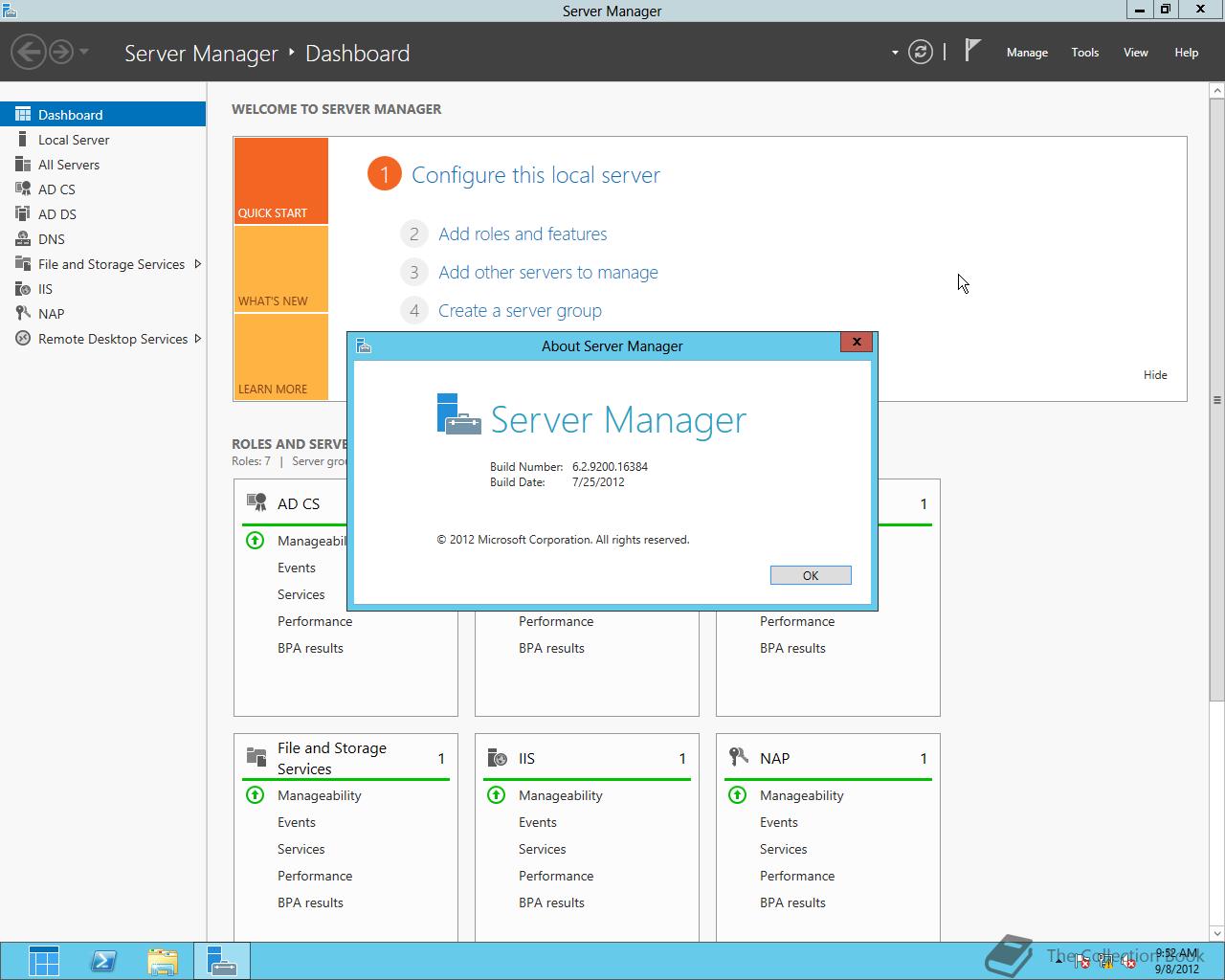Image resolution: width=1225 pixels, height=980 pixels.
Task: Open the View menu
Action: pos(1136,53)
